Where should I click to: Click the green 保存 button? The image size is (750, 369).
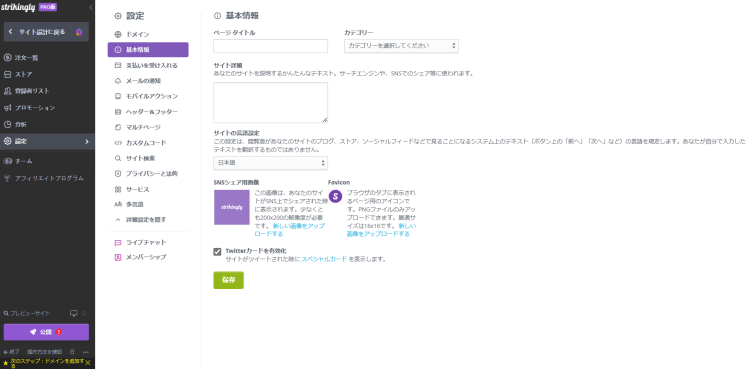228,280
